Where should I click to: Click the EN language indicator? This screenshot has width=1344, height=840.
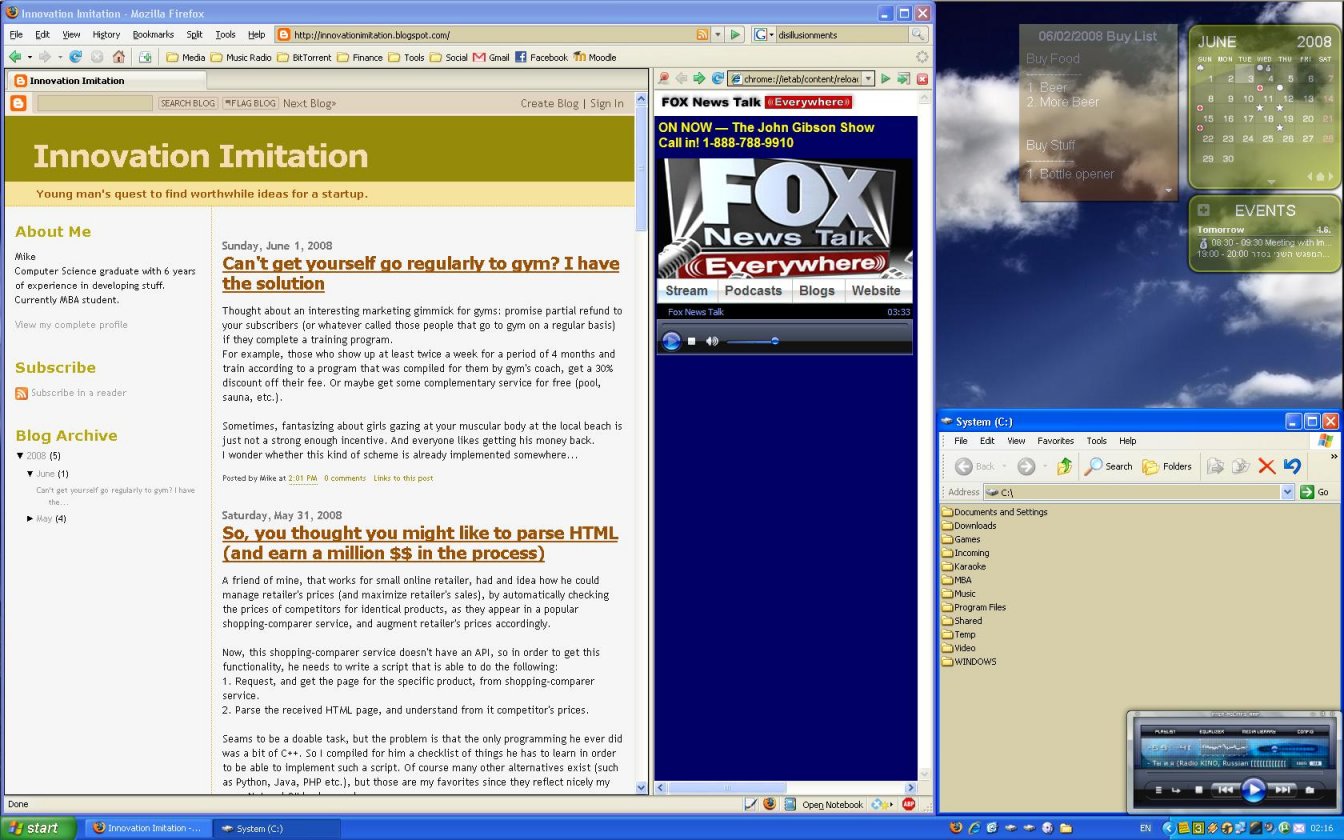tap(1145, 828)
